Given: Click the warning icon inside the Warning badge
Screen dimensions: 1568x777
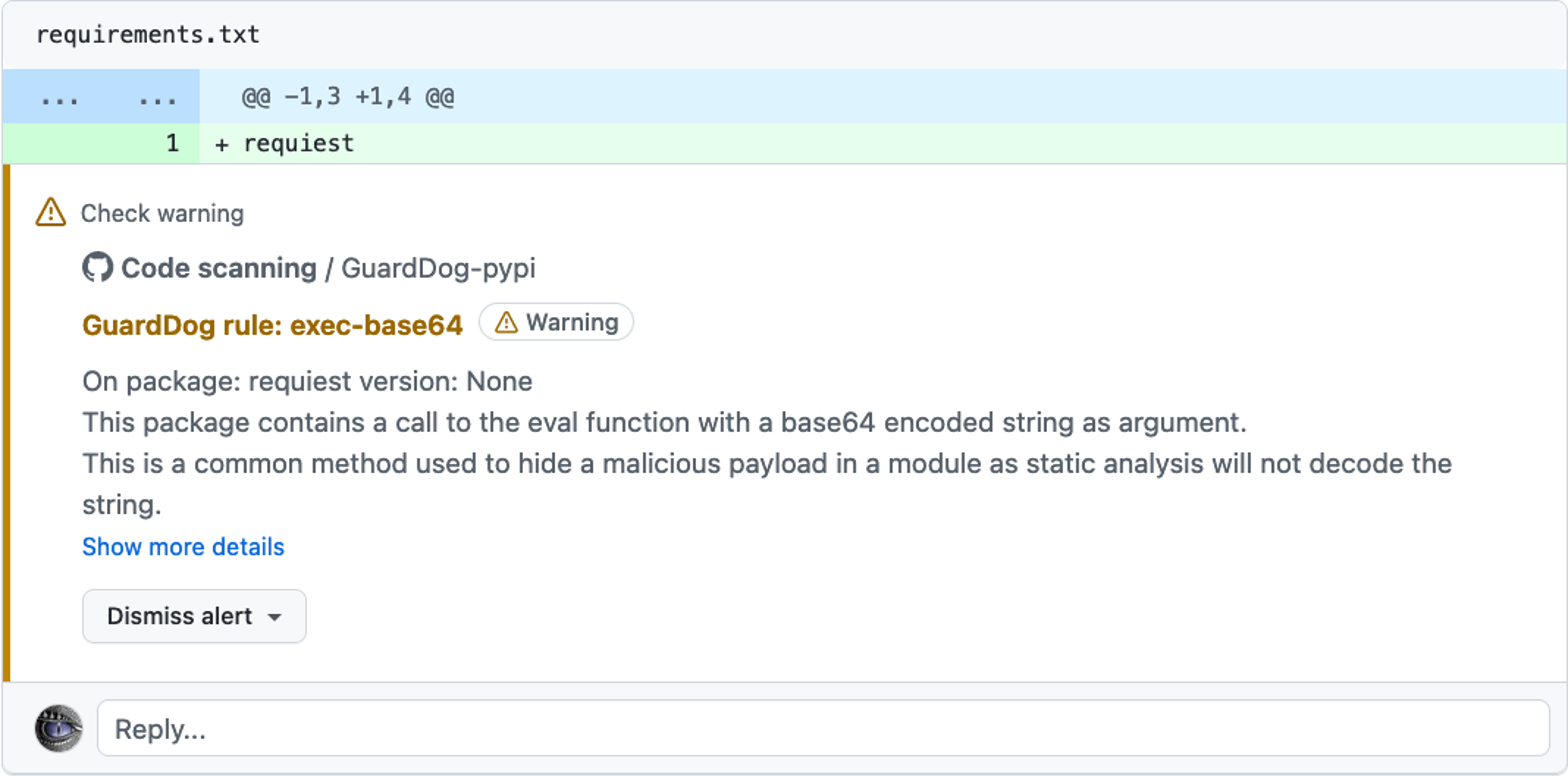Looking at the screenshot, I should [x=508, y=322].
